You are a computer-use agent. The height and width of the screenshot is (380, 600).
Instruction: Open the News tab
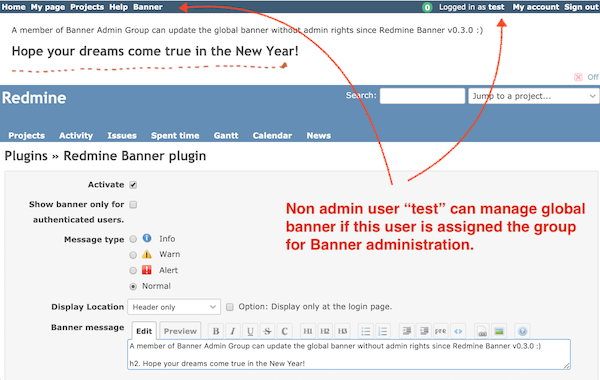pyautogui.click(x=319, y=135)
